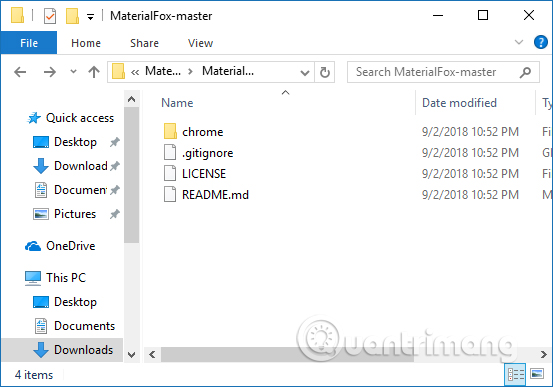Open pinned Desktop under Quick access
The width and height of the screenshot is (553, 387).
tap(75, 142)
